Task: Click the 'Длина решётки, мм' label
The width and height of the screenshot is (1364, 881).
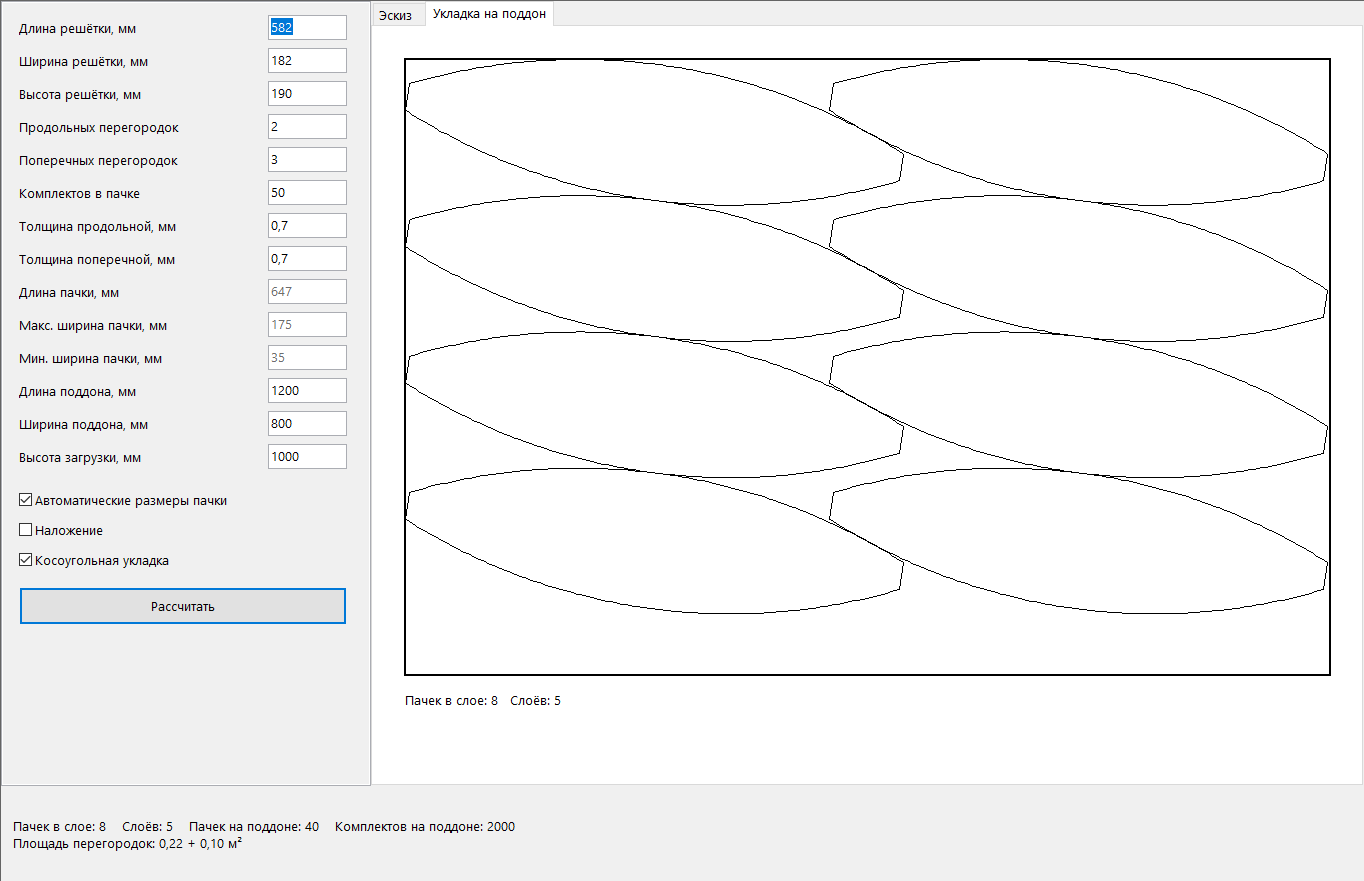Action: point(77,29)
